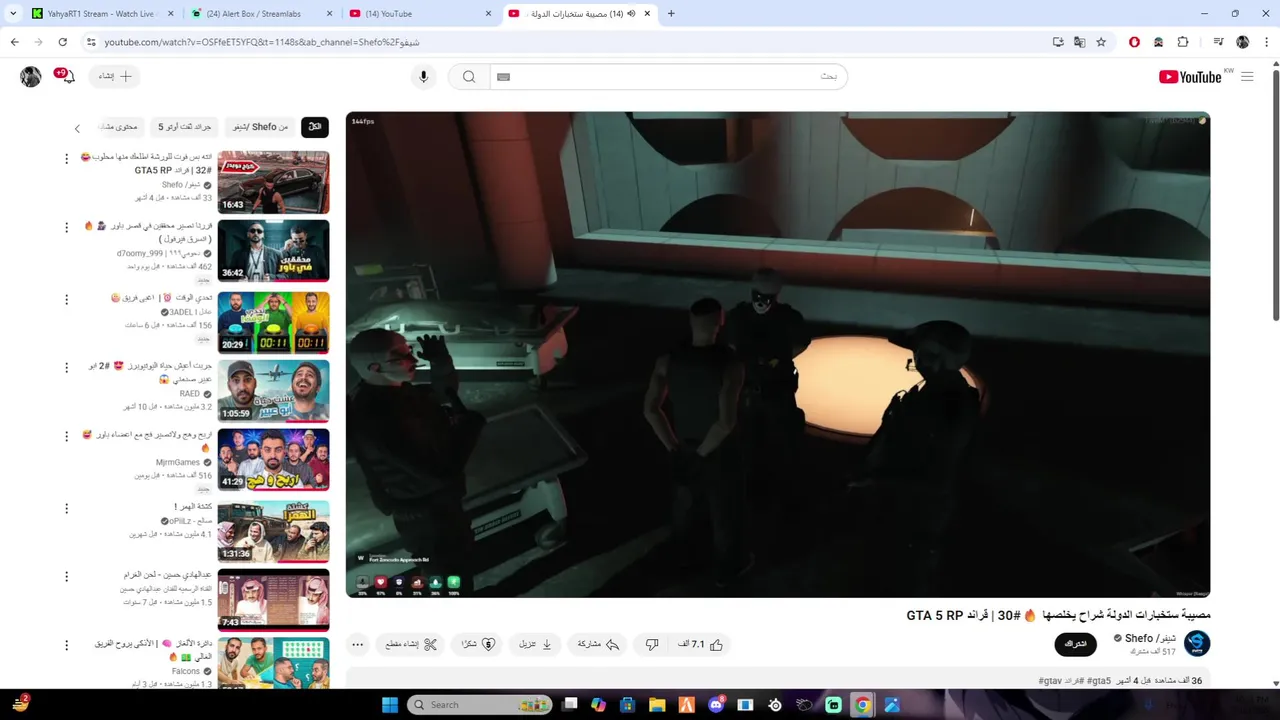Click the تنزيل download button
This screenshot has width=1280, height=720.
click(x=536, y=645)
